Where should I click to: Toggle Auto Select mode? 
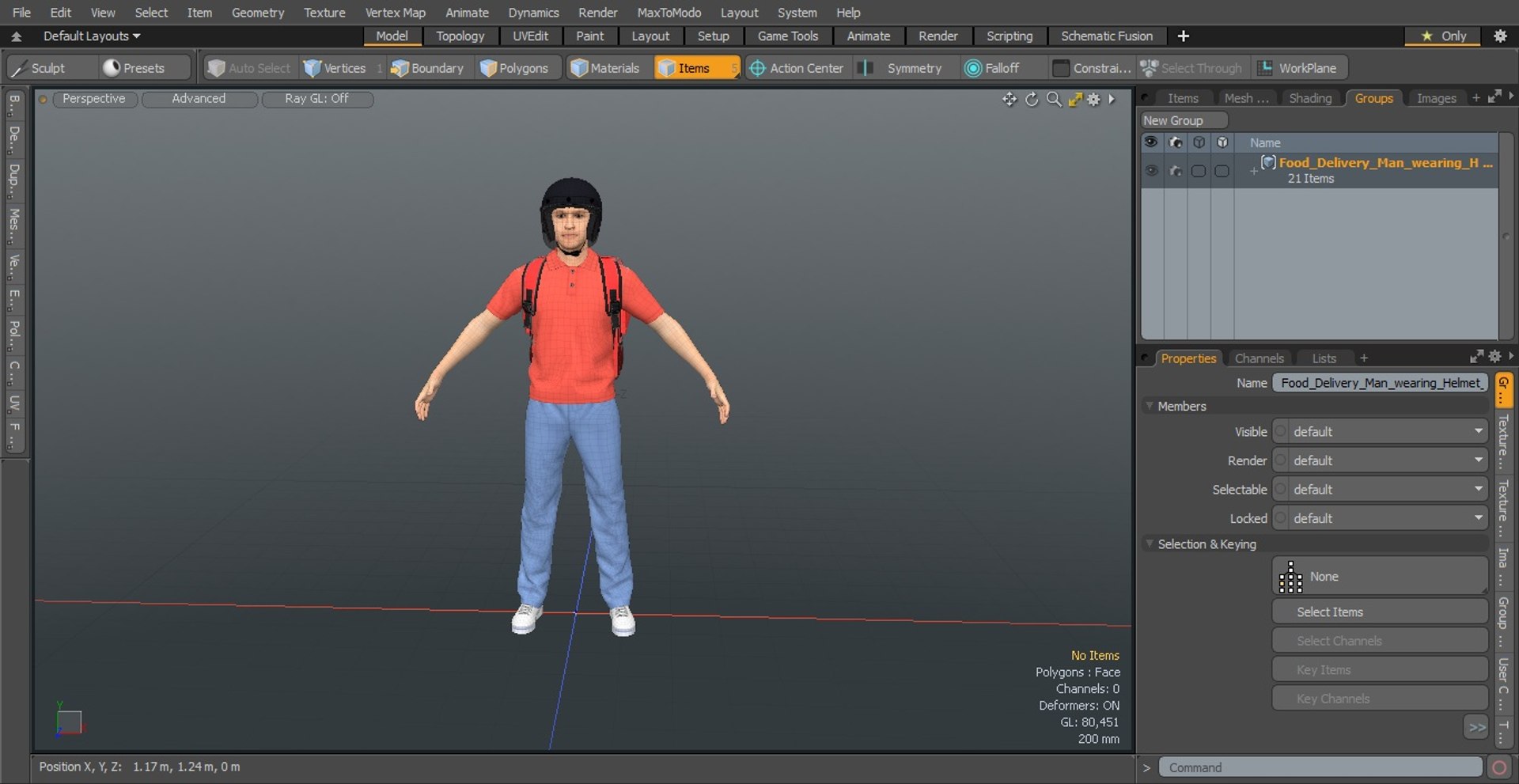tap(250, 68)
